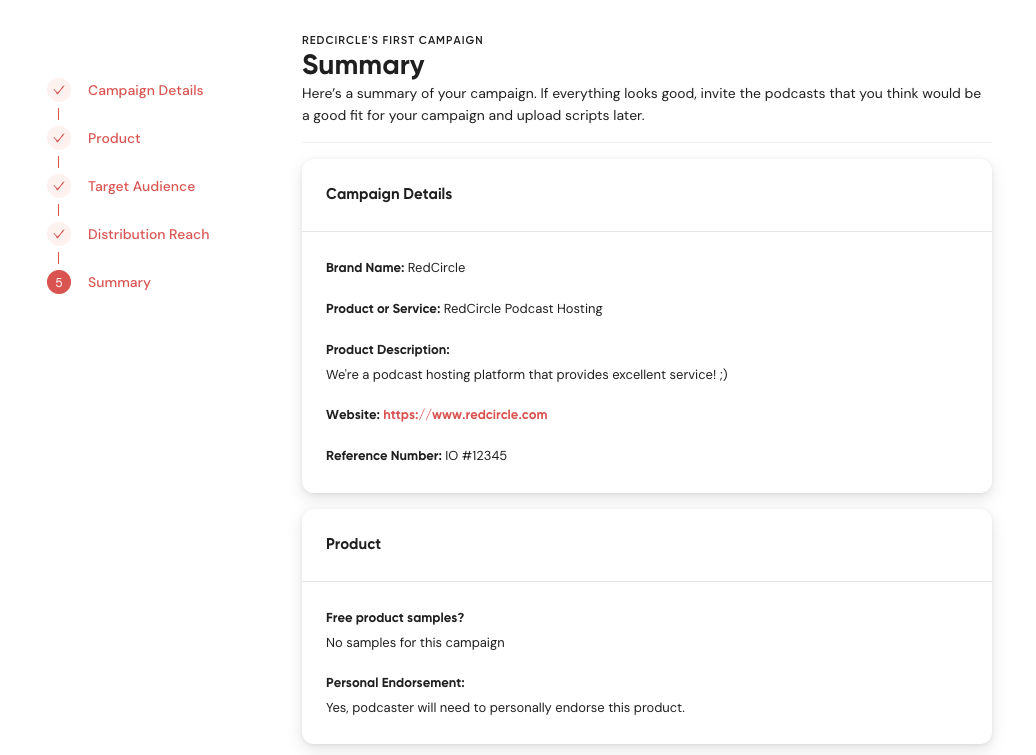
Task: Click the step 5 Summary circle icon
Action: [59, 282]
